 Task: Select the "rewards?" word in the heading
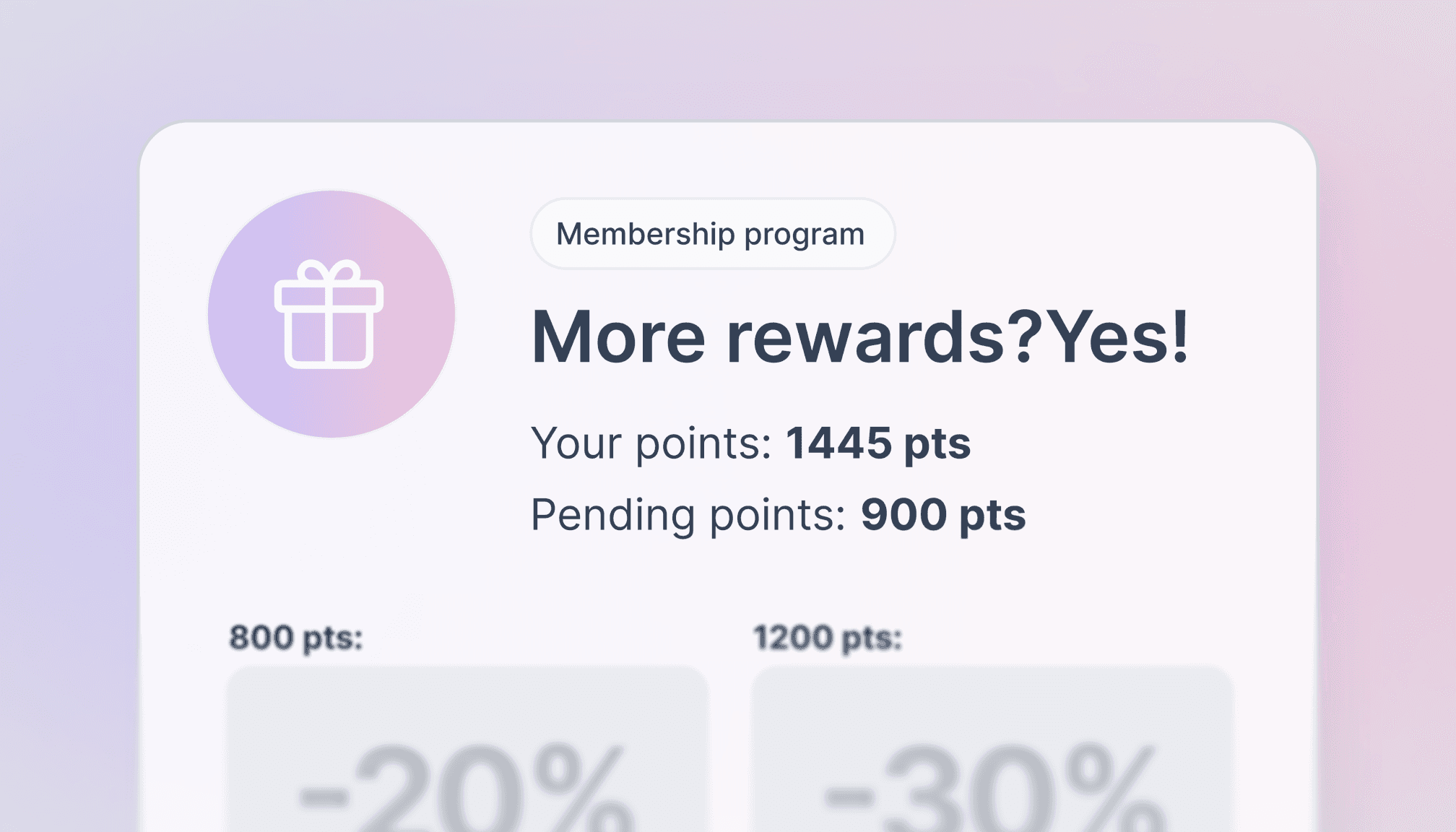click(x=883, y=337)
